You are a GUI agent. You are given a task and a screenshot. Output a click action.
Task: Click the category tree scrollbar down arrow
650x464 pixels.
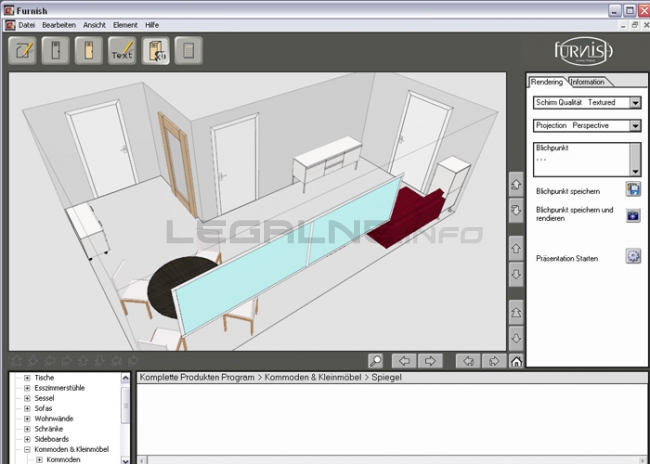tap(126, 460)
